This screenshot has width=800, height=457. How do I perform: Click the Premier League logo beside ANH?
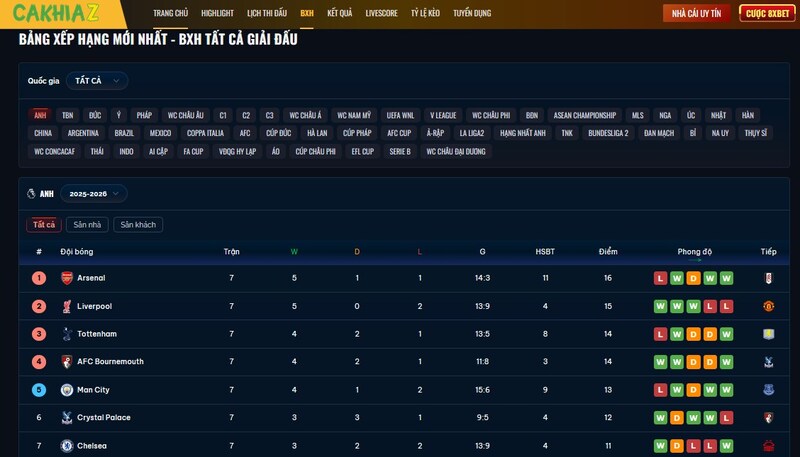[32, 194]
